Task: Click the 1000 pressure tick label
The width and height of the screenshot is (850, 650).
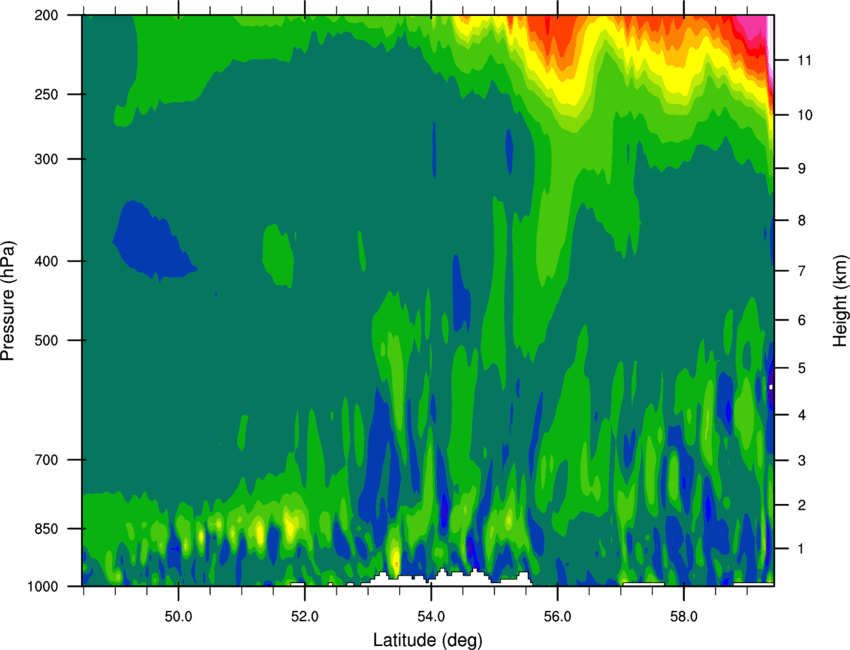Action: click(42, 587)
